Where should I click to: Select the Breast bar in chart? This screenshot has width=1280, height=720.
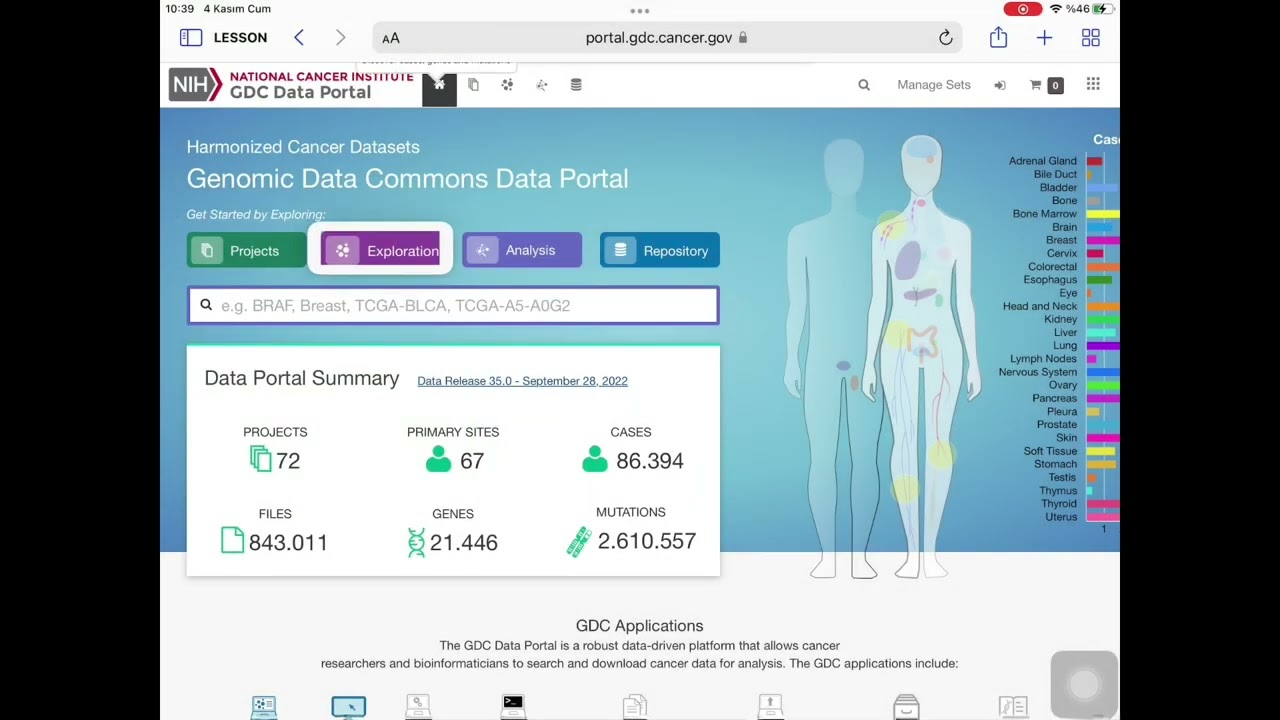tap(1103, 240)
